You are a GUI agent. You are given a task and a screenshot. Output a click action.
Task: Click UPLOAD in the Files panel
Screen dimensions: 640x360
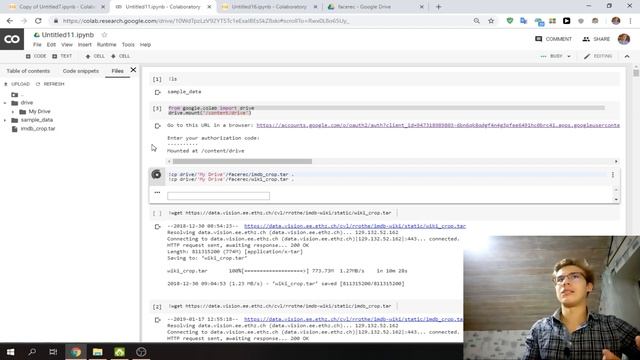[x=17, y=84]
